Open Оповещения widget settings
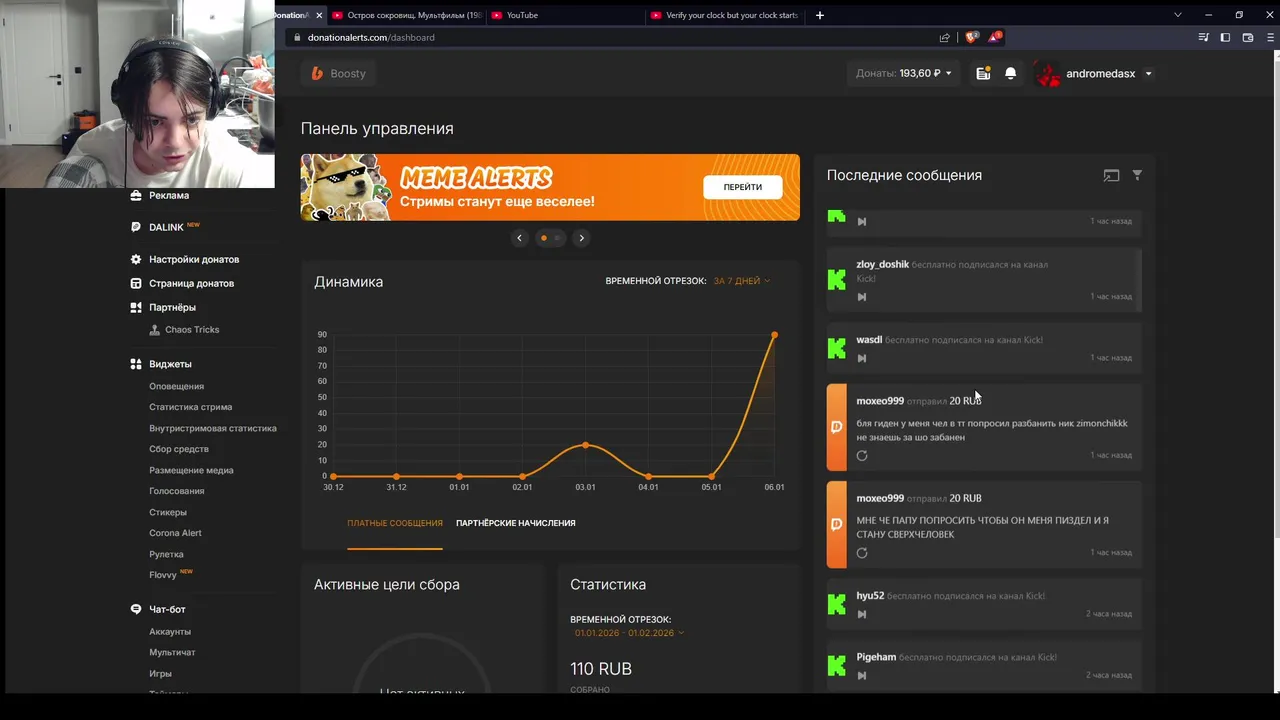1280x720 pixels. 176,386
